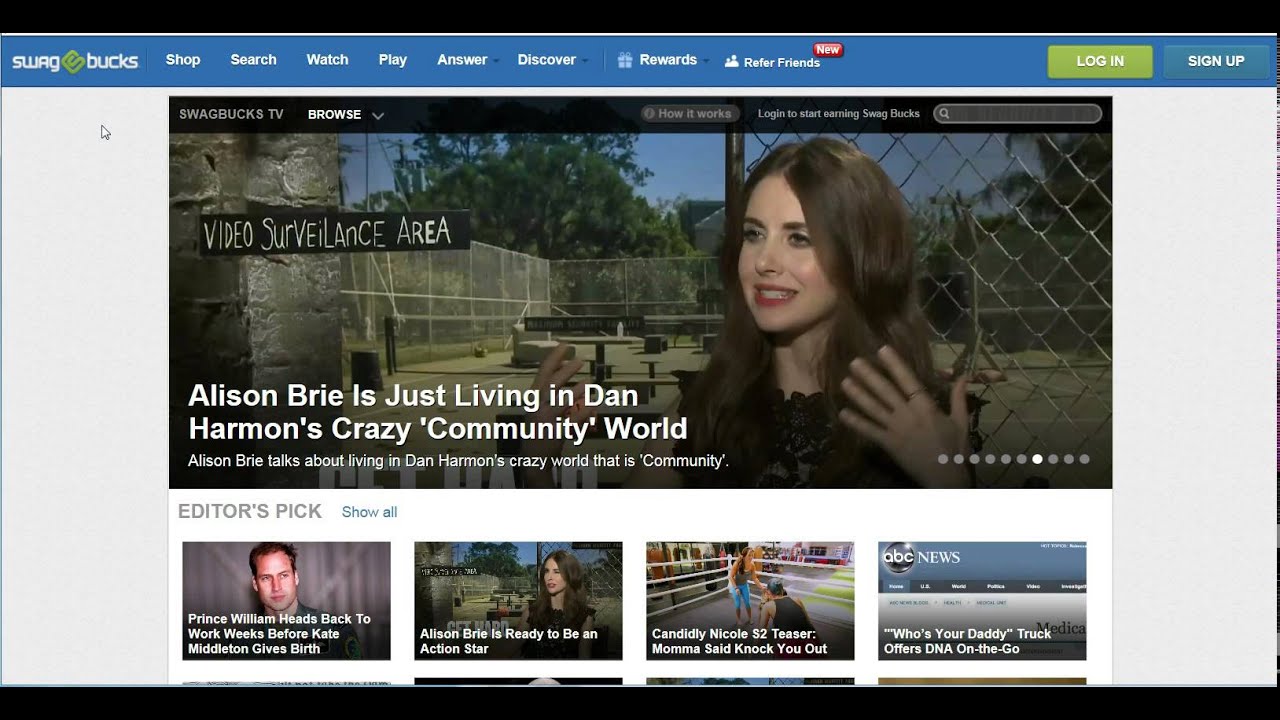1280x720 pixels.
Task: Open Who's Your Daddy Truck ABC News video
Action: tap(982, 601)
